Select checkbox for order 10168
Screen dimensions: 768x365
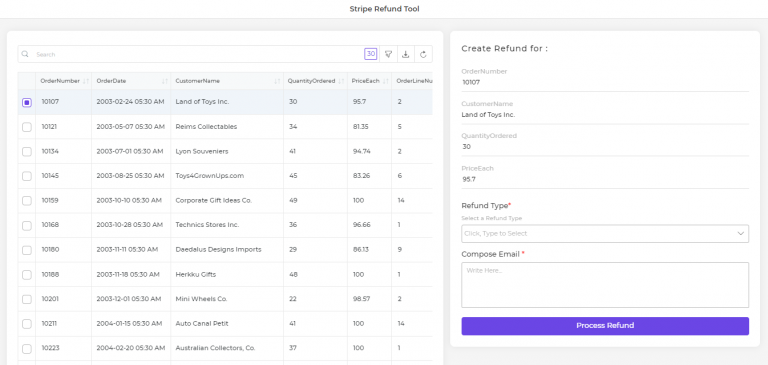point(27,225)
